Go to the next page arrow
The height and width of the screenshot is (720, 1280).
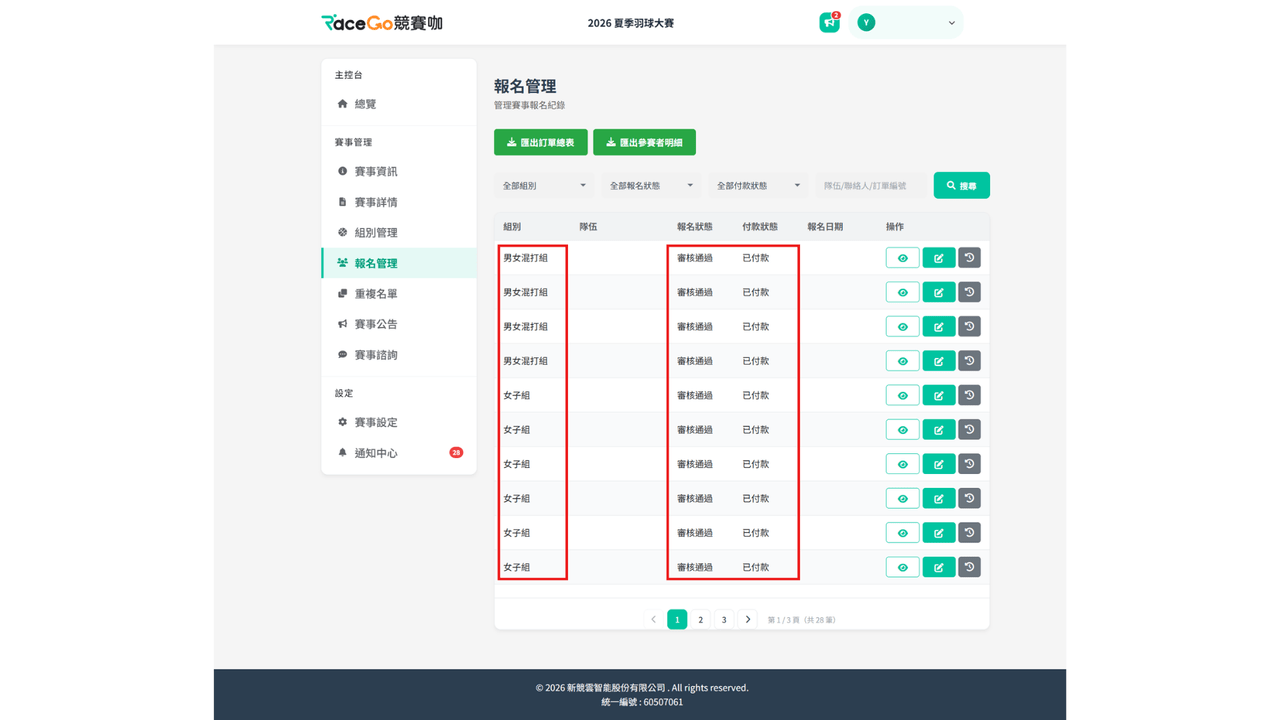[x=748, y=619]
